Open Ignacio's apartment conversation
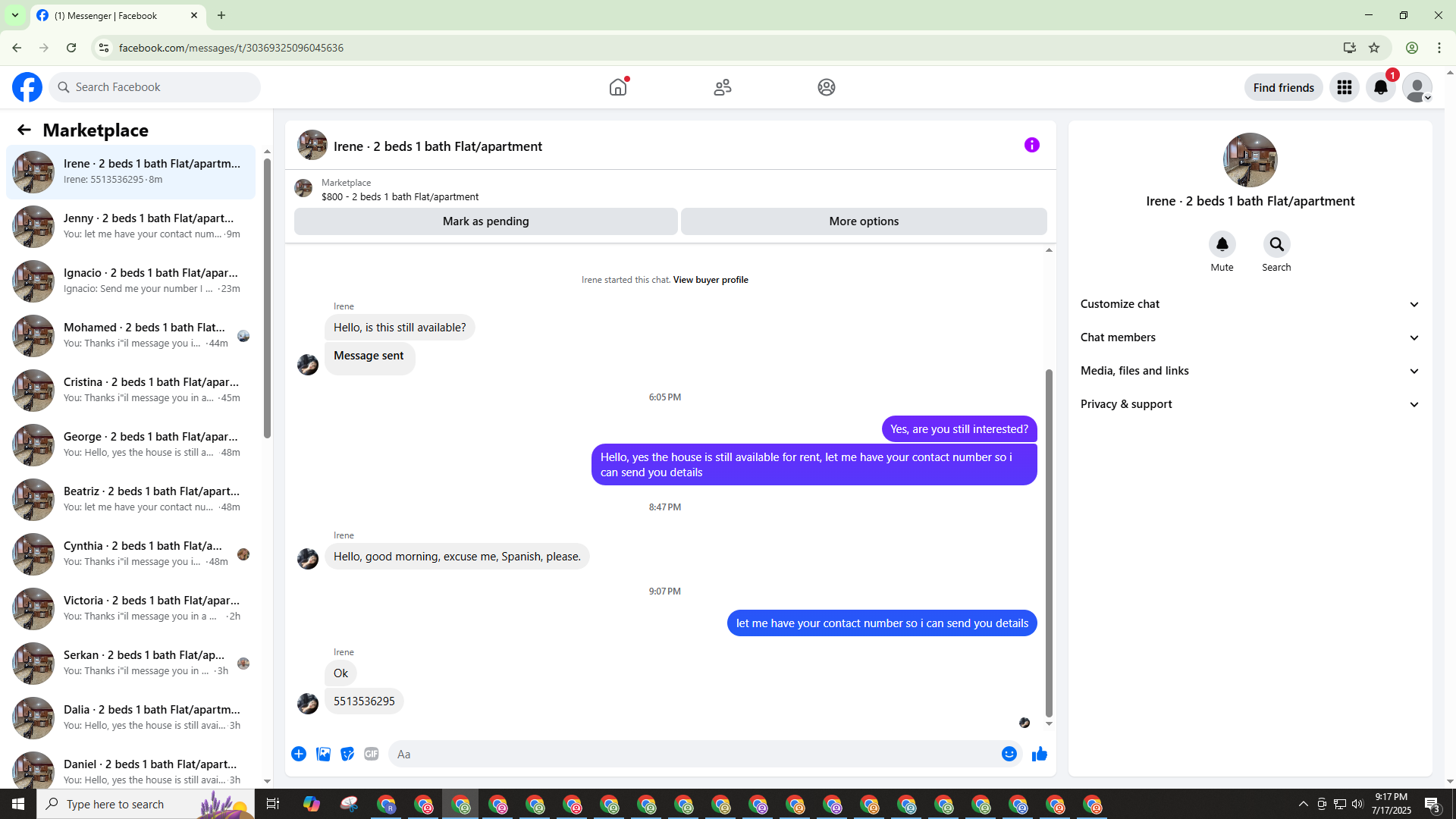 tap(130, 281)
